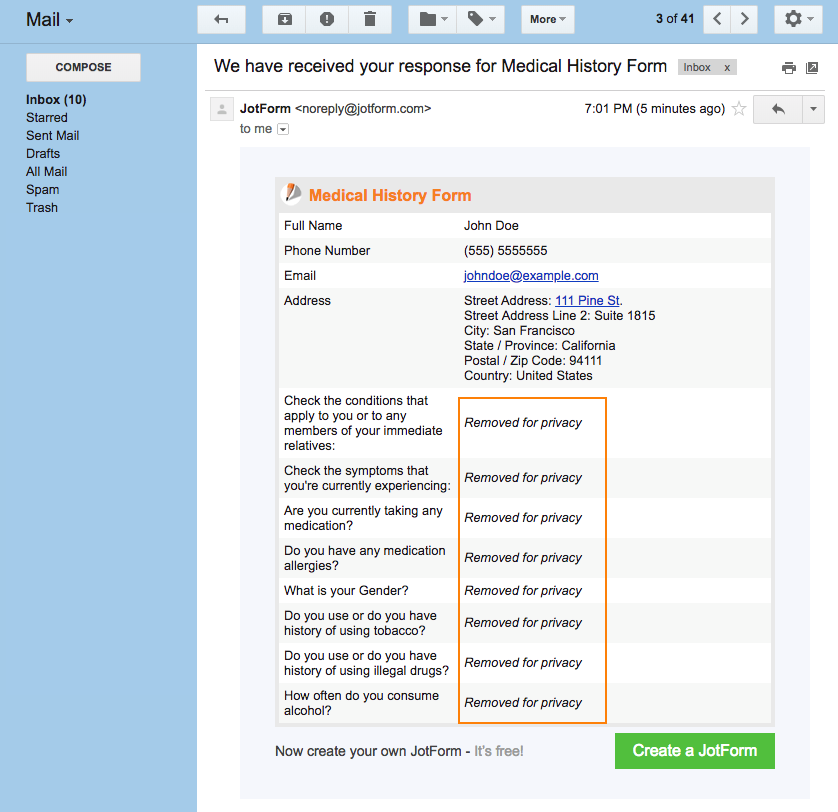
Task: Click the sender avatar icon
Action: [x=221, y=109]
